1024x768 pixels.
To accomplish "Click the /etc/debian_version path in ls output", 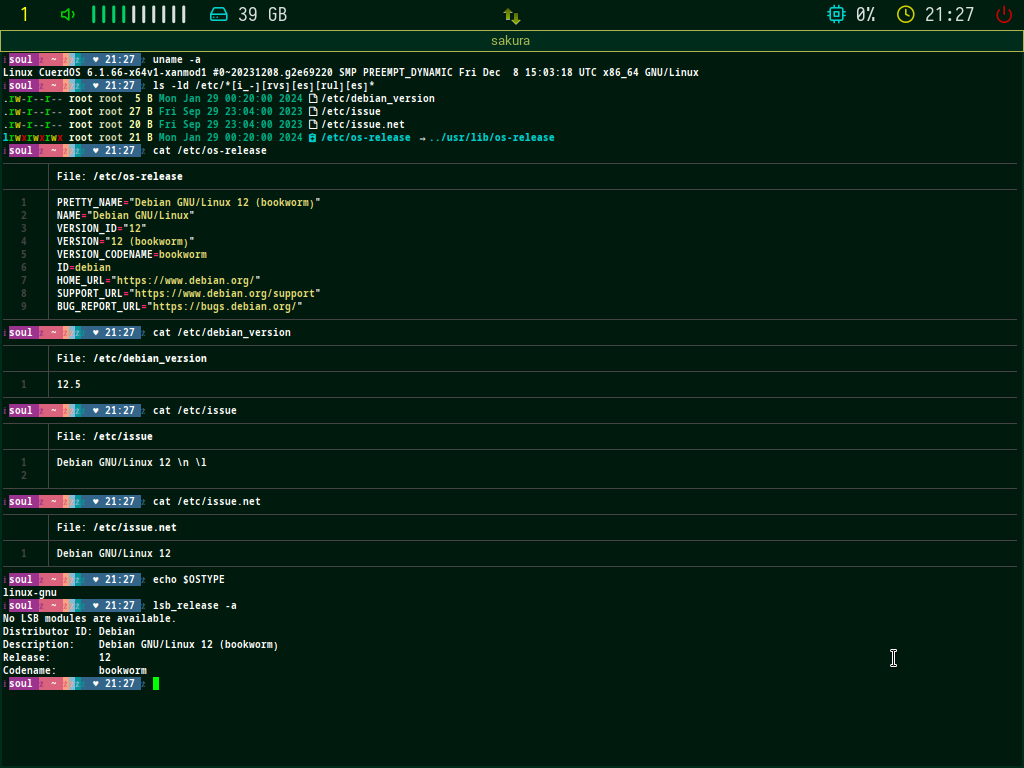I will pyautogui.click(x=377, y=99).
